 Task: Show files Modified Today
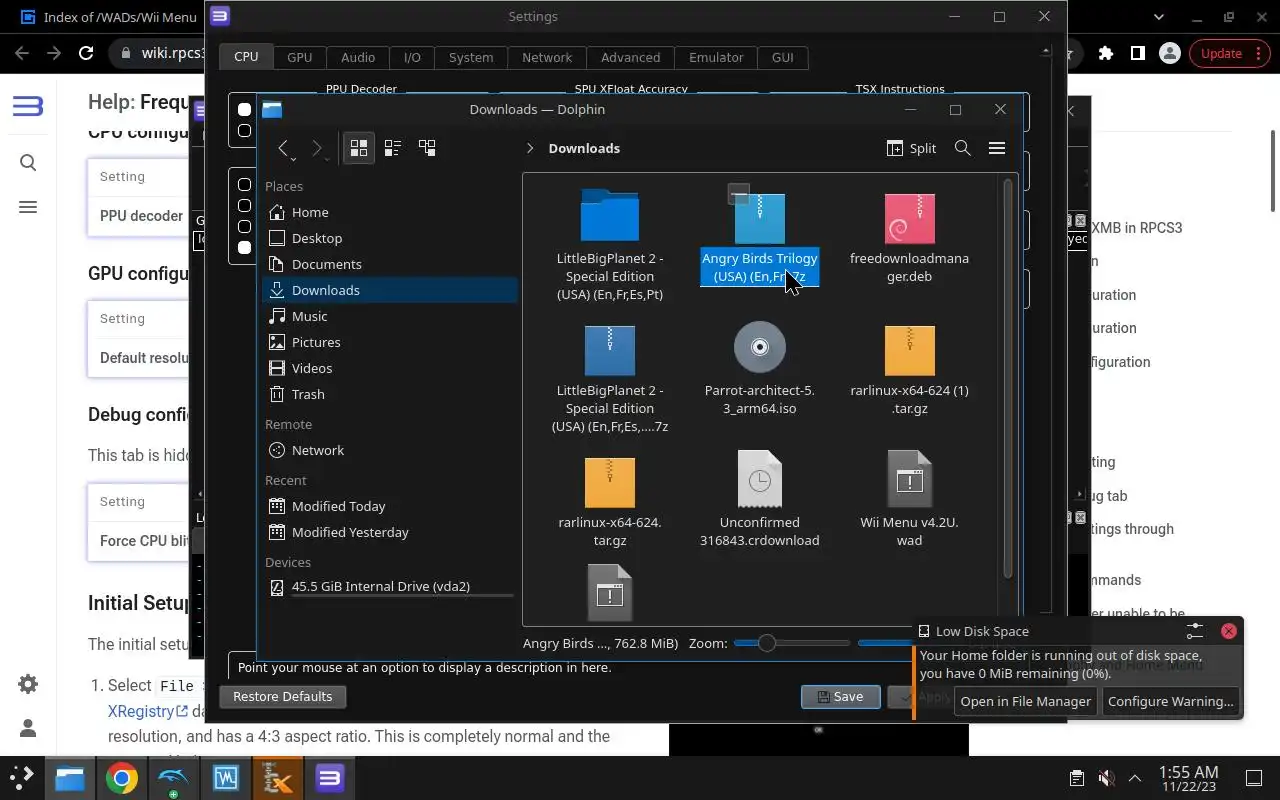tap(390, 506)
